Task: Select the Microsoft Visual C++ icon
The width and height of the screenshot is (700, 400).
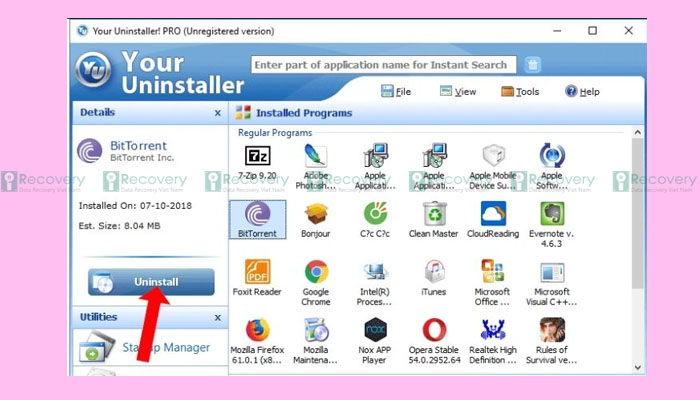Action: (552, 272)
